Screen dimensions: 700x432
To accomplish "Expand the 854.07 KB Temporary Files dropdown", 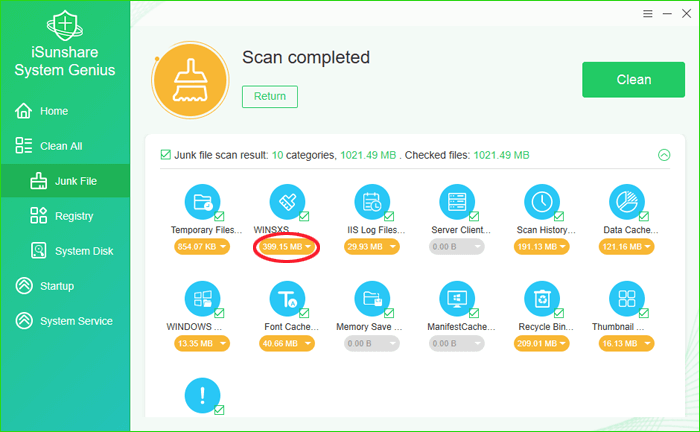I will (202, 247).
